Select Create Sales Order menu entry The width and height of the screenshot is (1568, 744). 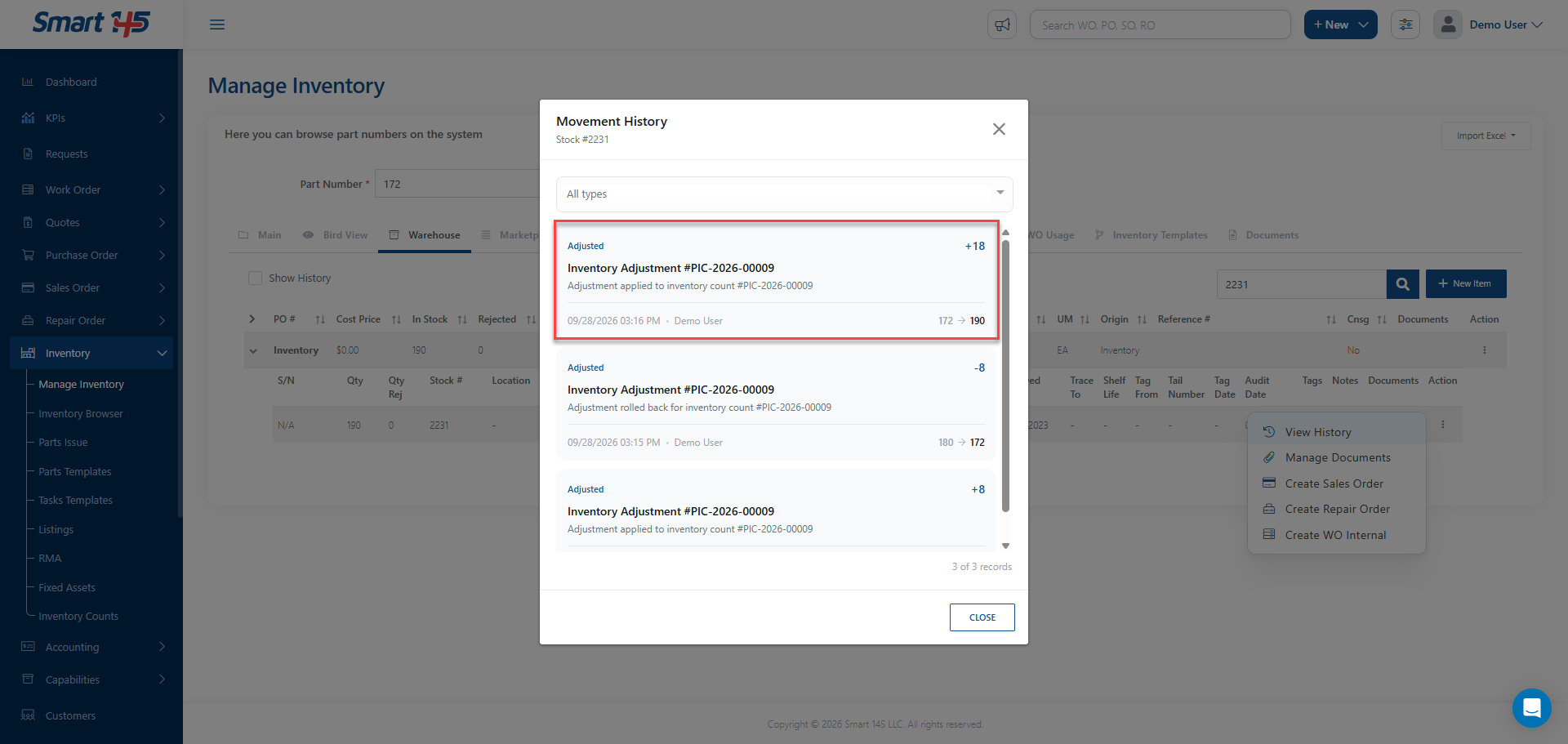point(1334,483)
